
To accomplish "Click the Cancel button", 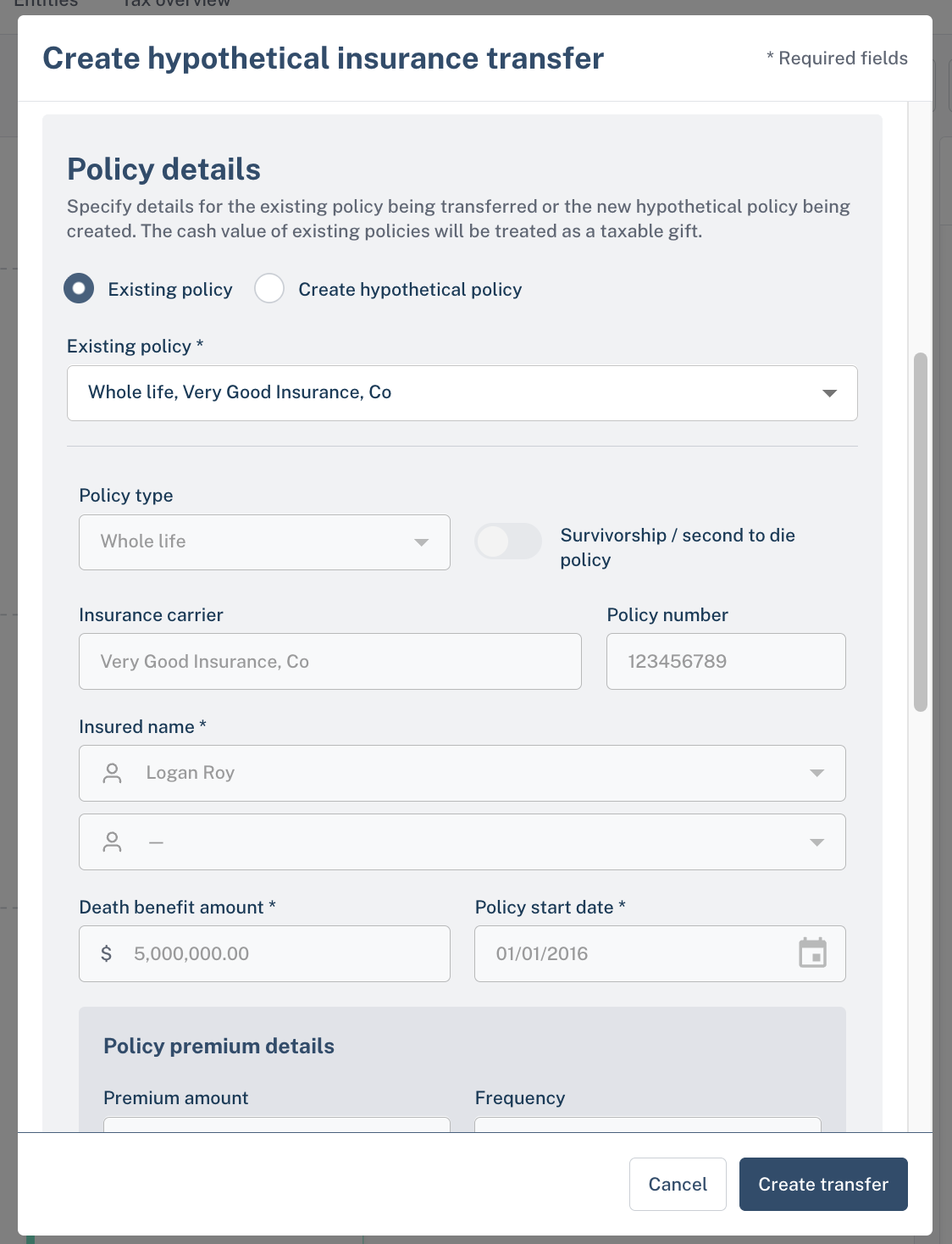I will 678,1184.
